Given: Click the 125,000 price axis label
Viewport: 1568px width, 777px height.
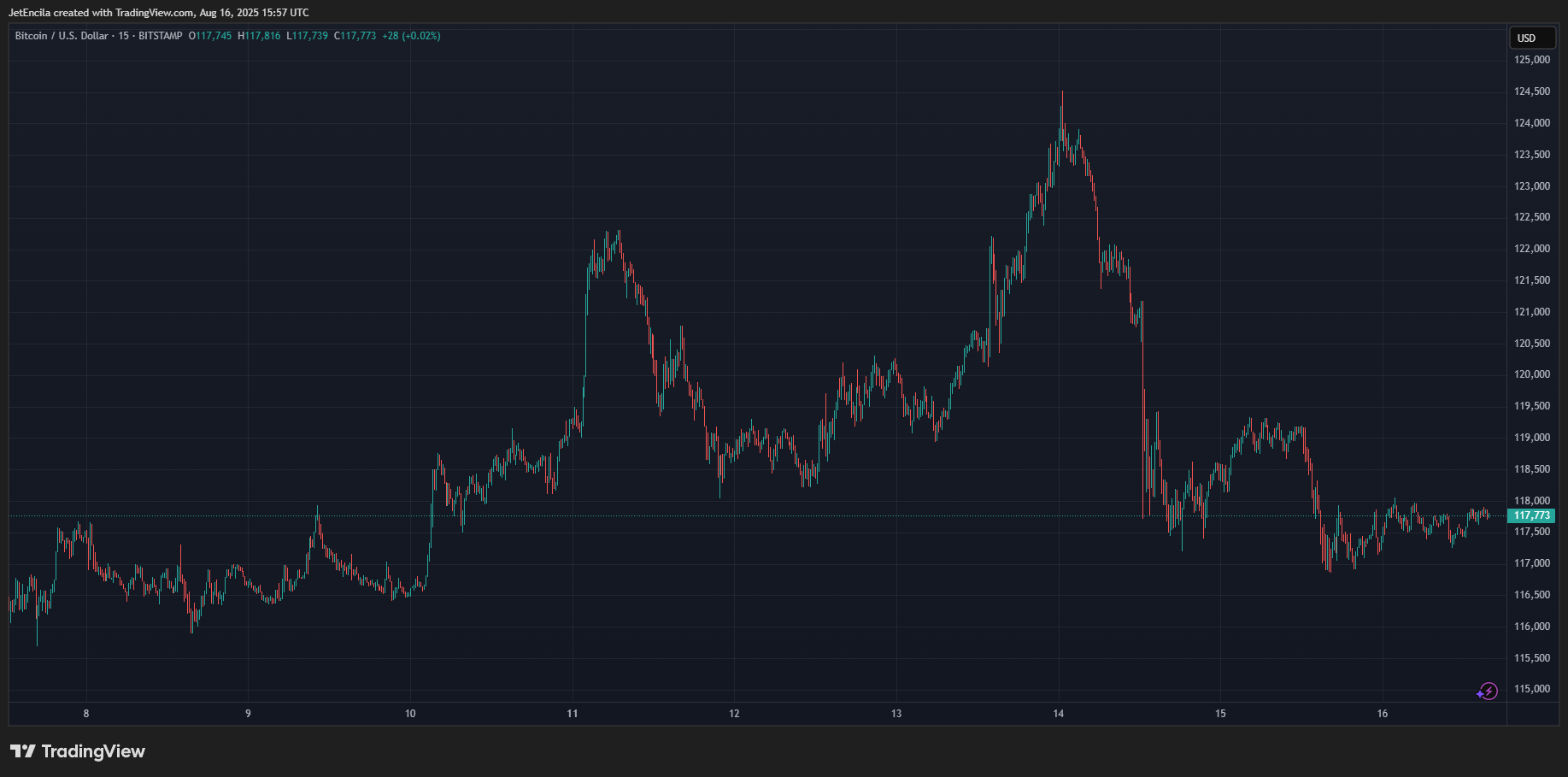Looking at the screenshot, I should point(1532,60).
